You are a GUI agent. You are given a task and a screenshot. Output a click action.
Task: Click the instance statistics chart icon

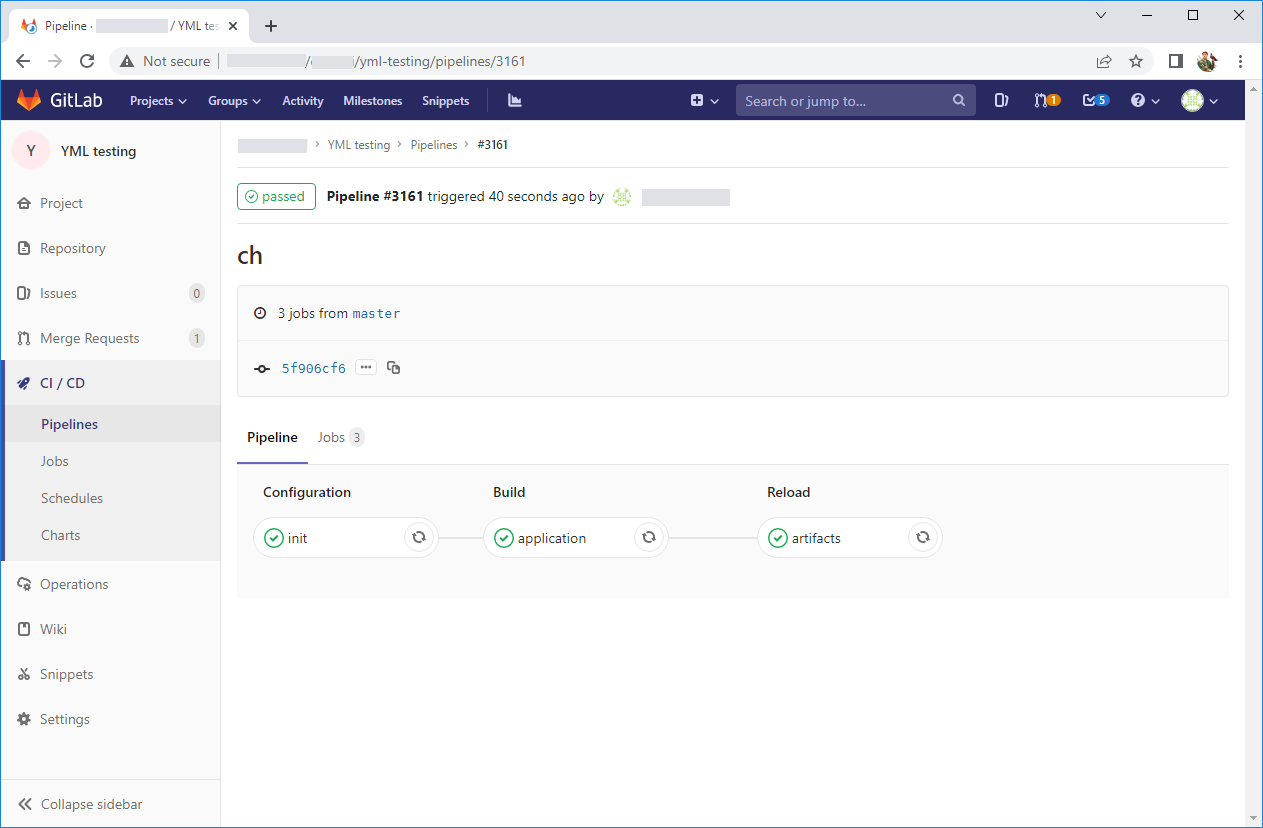(x=515, y=101)
